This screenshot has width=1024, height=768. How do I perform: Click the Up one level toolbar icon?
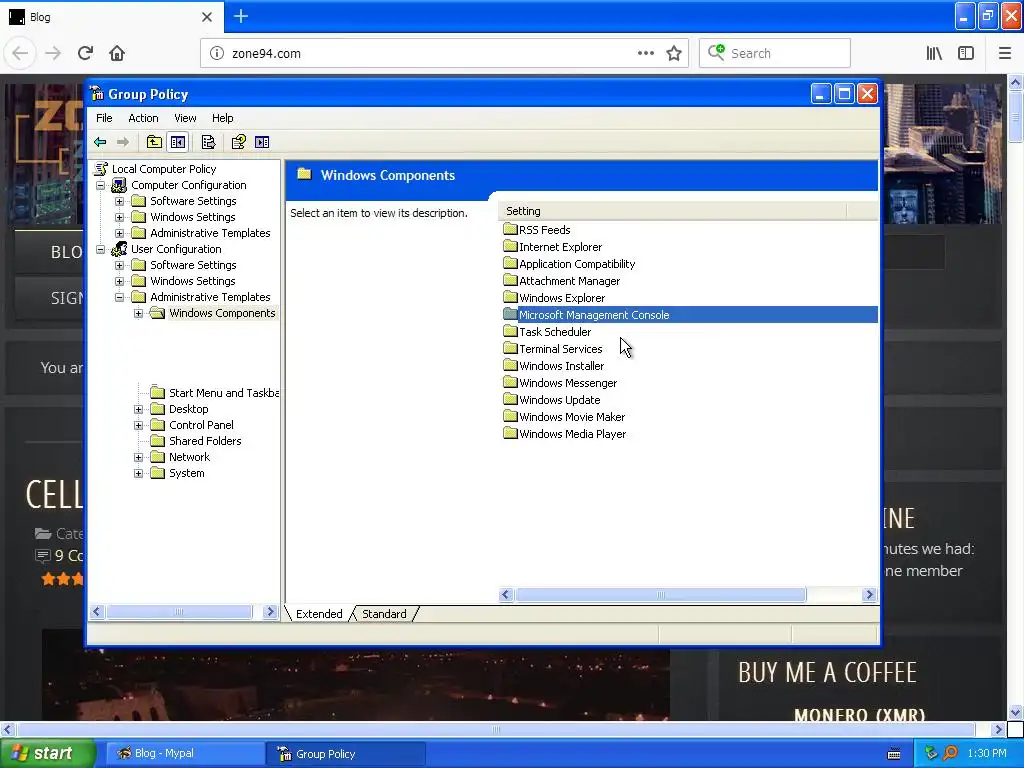click(x=154, y=142)
